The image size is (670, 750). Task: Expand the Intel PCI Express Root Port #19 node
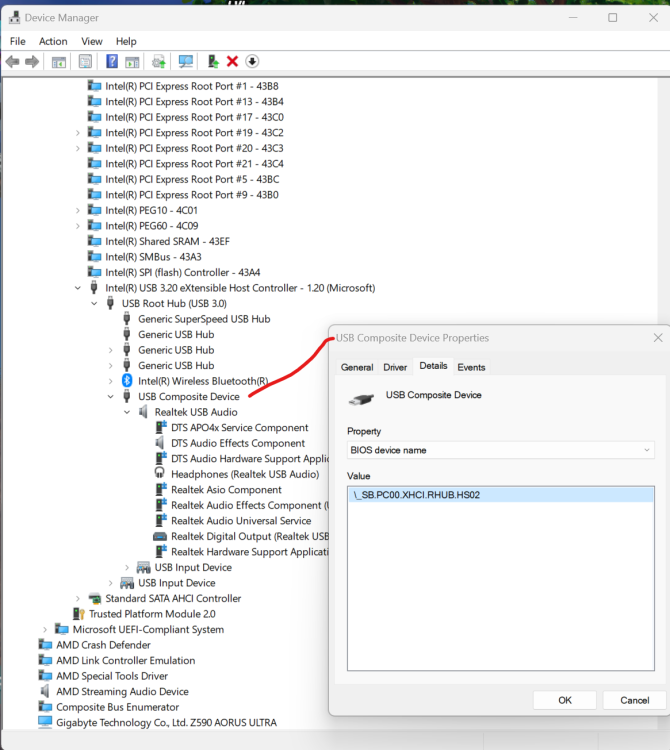tap(78, 133)
